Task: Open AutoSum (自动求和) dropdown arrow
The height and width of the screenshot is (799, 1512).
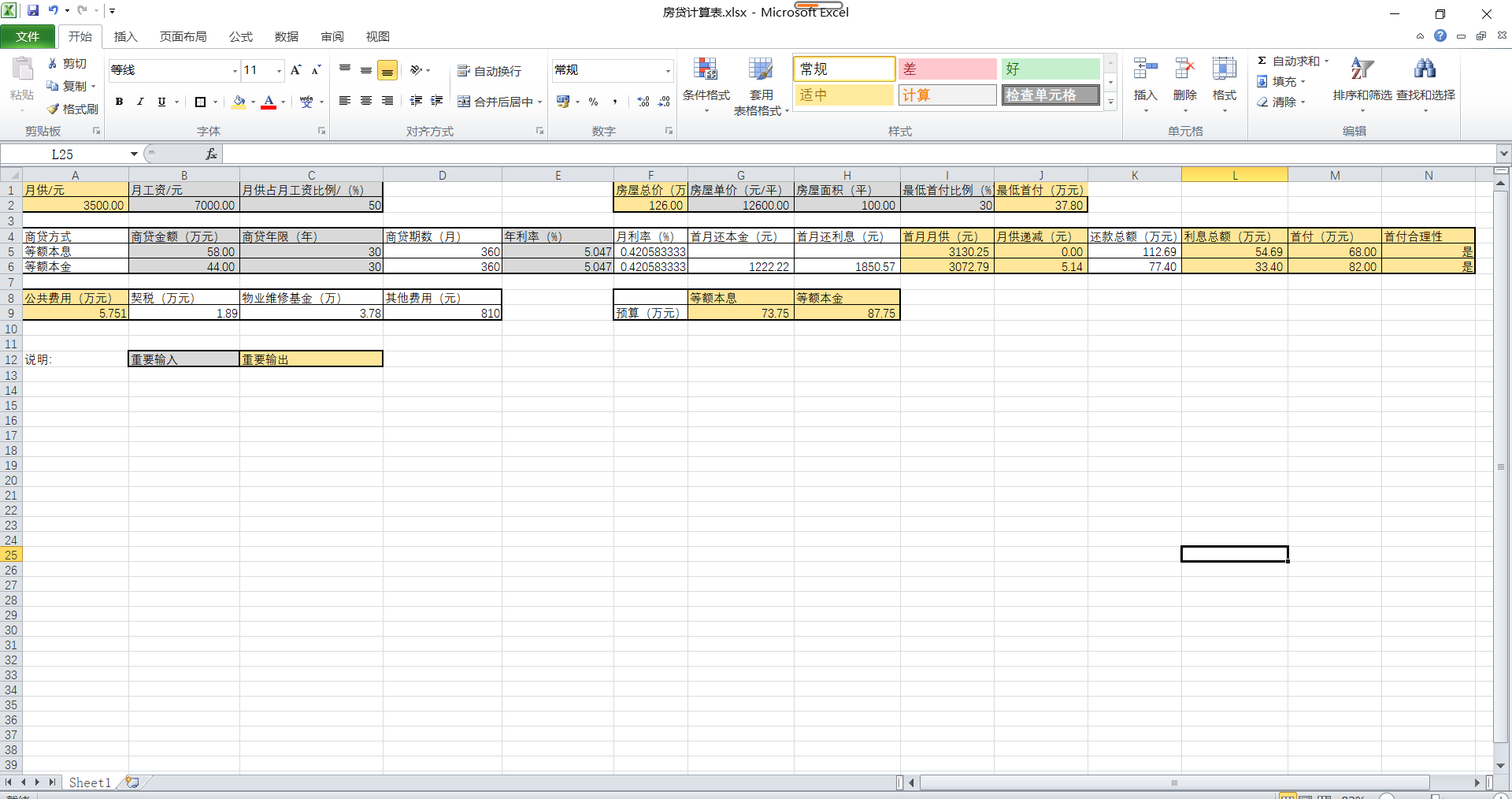Action: 1326,61
